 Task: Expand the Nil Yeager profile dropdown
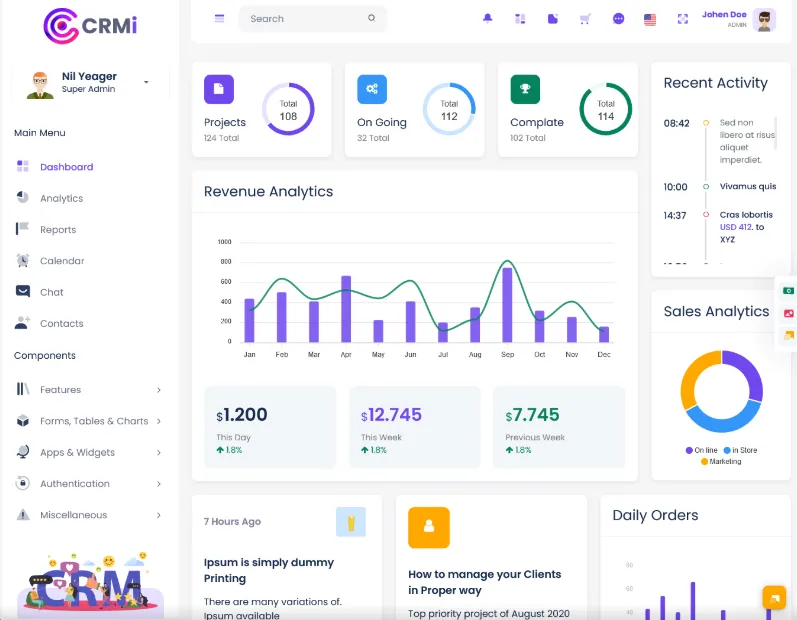pyautogui.click(x=146, y=82)
